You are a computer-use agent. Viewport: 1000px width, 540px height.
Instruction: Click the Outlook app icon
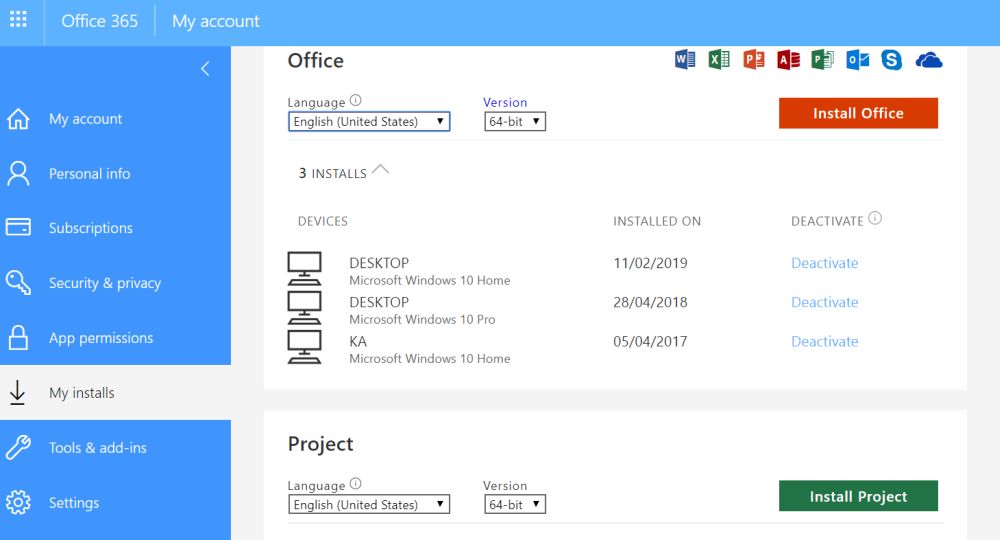857,60
